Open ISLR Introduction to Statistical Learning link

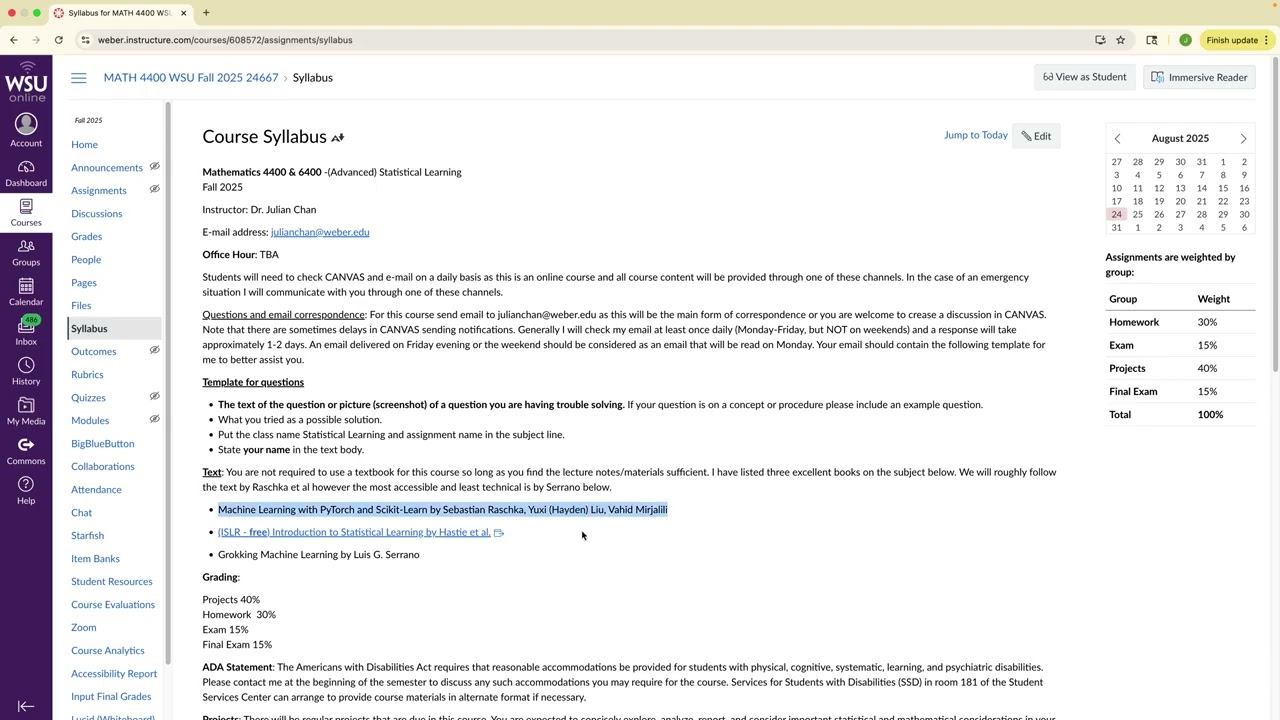[354, 532]
